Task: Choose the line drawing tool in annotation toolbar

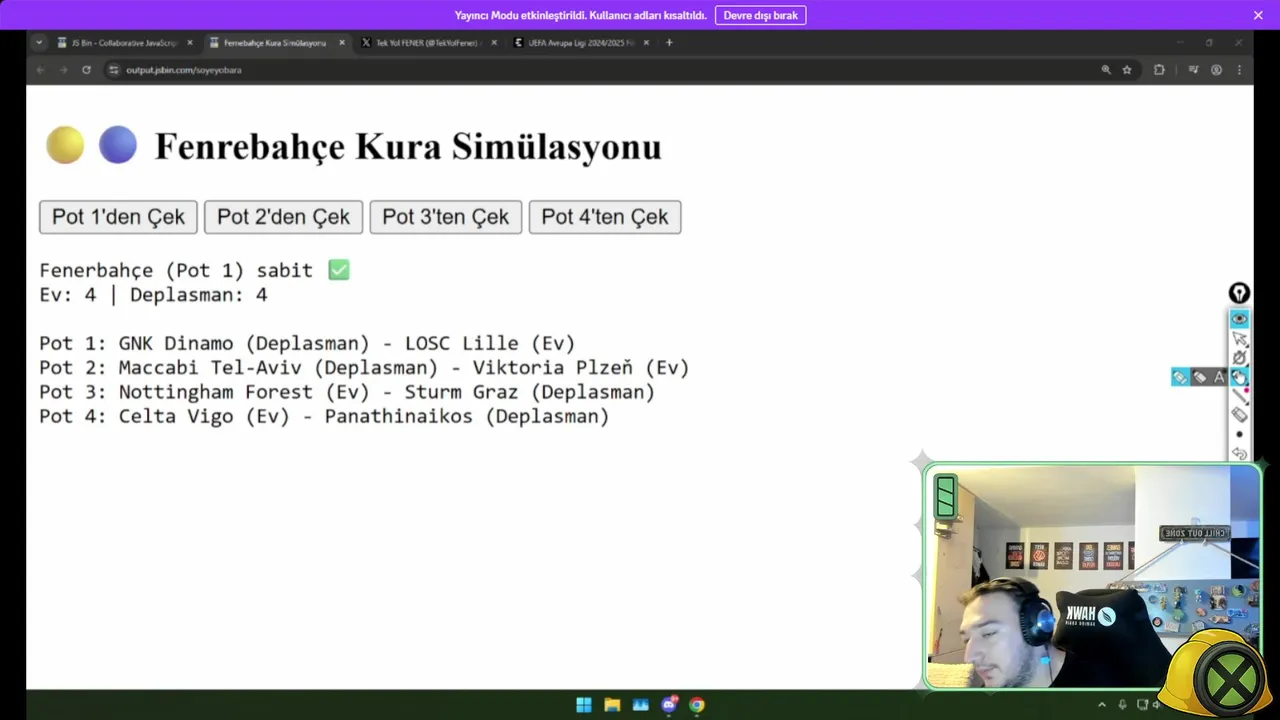Action: tap(1240, 396)
